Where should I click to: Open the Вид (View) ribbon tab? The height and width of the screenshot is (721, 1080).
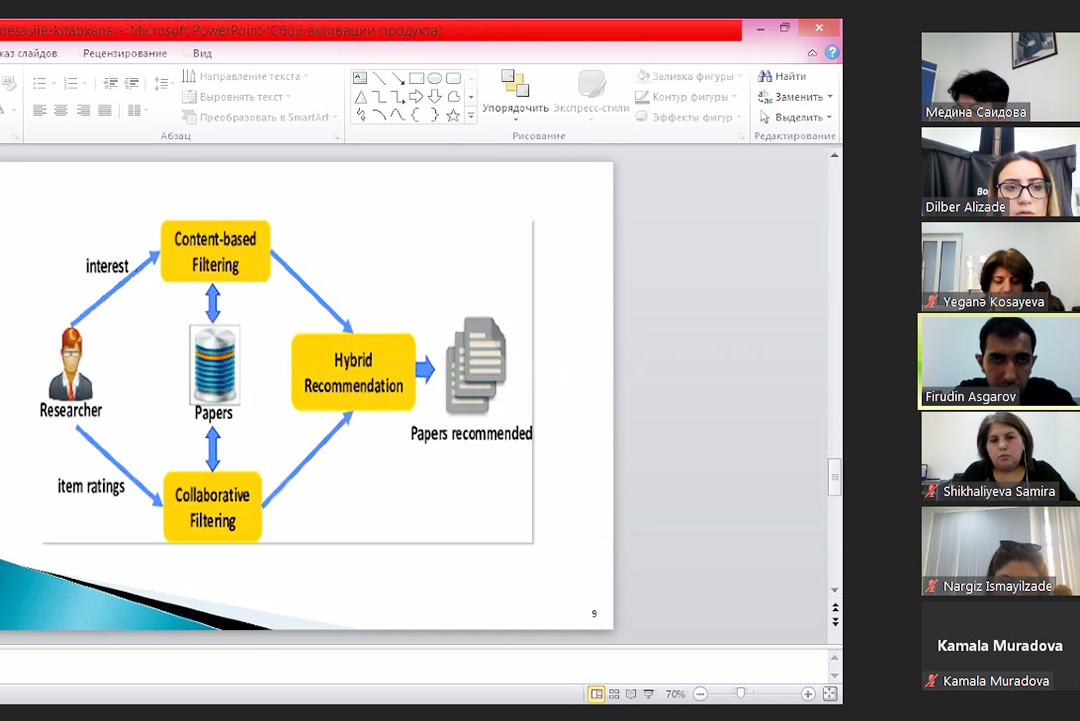(202, 53)
